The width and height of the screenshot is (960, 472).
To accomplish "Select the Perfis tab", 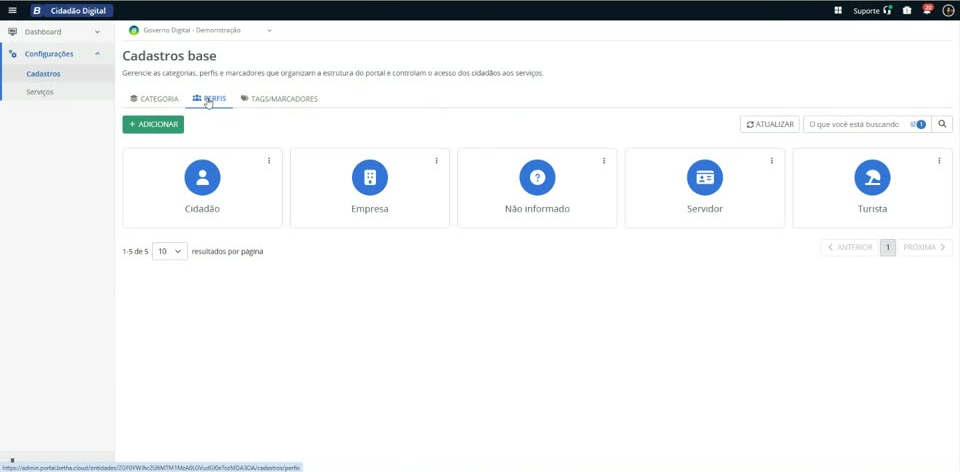I will point(209,99).
